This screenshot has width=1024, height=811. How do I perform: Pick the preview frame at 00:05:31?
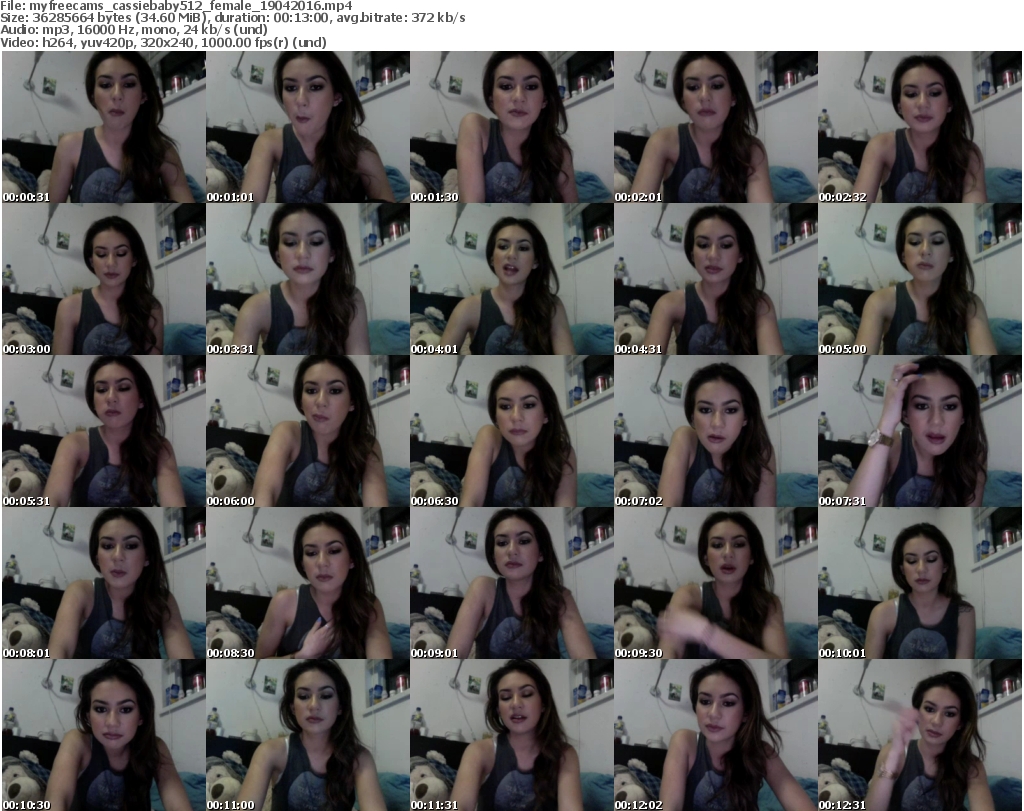pos(104,432)
